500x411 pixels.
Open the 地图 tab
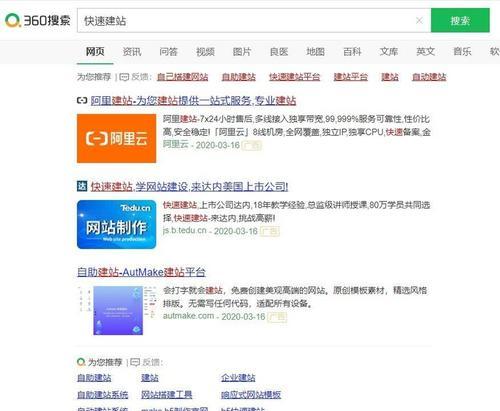pos(315,52)
